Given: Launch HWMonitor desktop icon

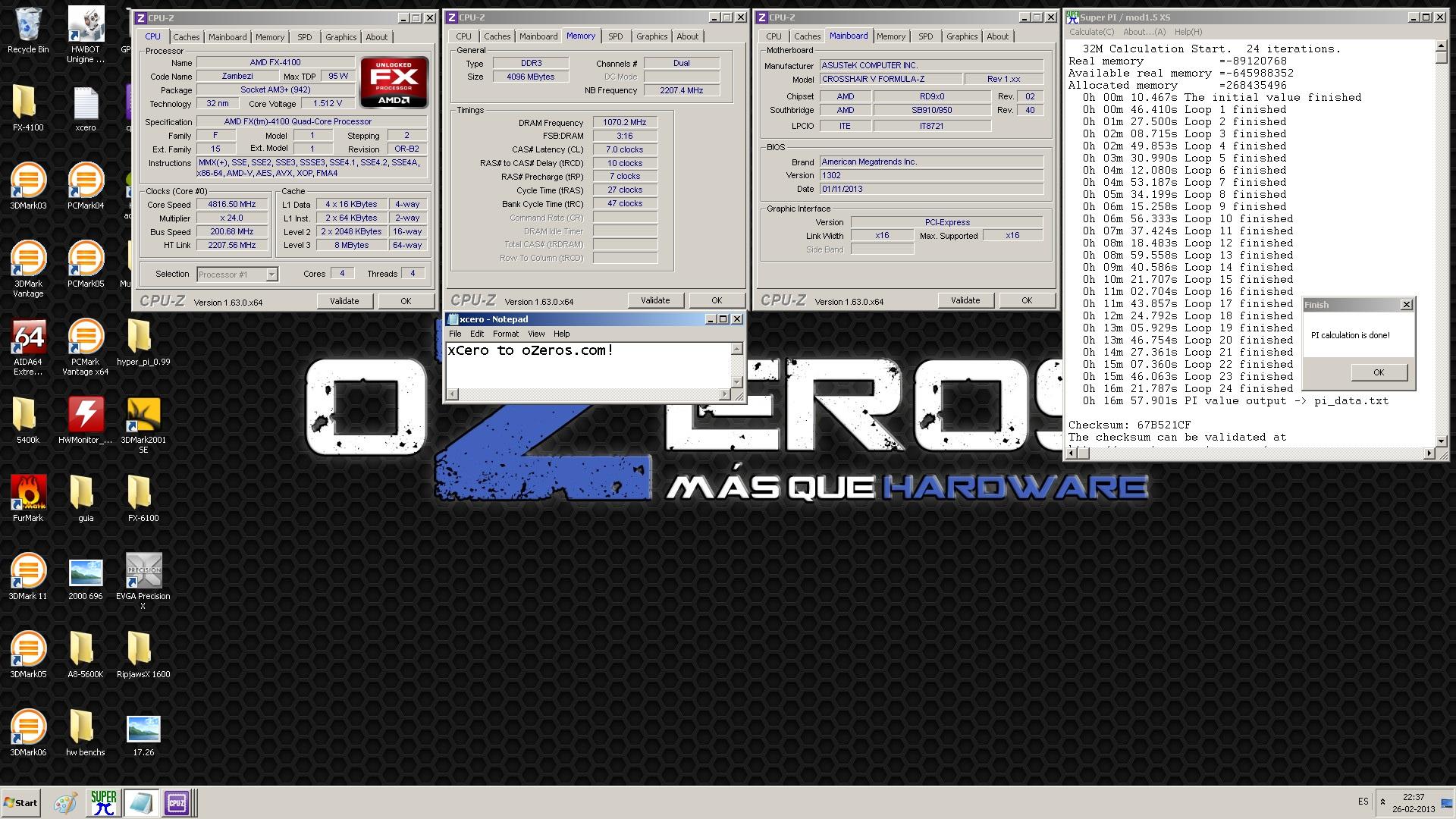Looking at the screenshot, I should [x=86, y=421].
